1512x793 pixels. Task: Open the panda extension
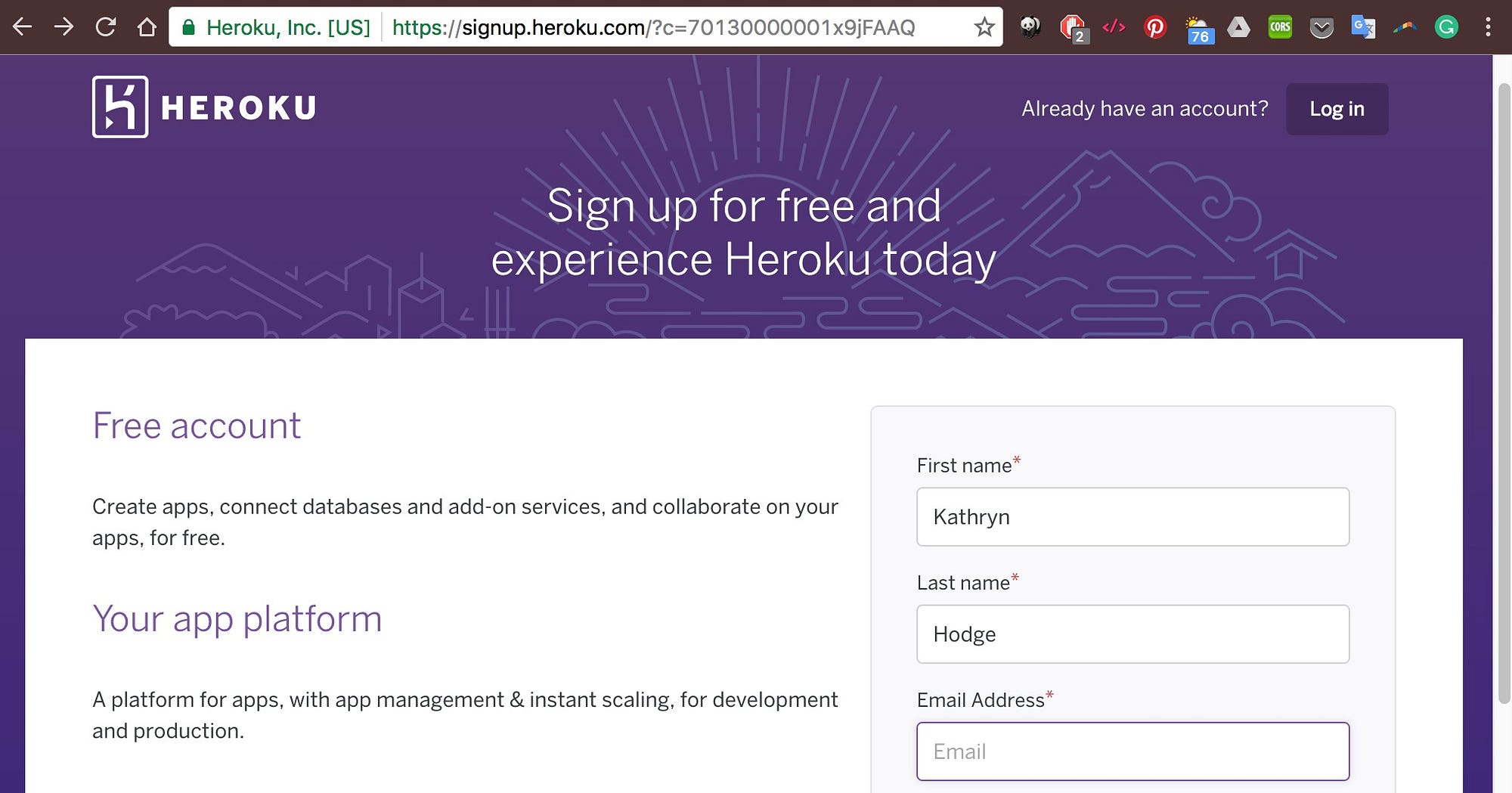(1030, 27)
